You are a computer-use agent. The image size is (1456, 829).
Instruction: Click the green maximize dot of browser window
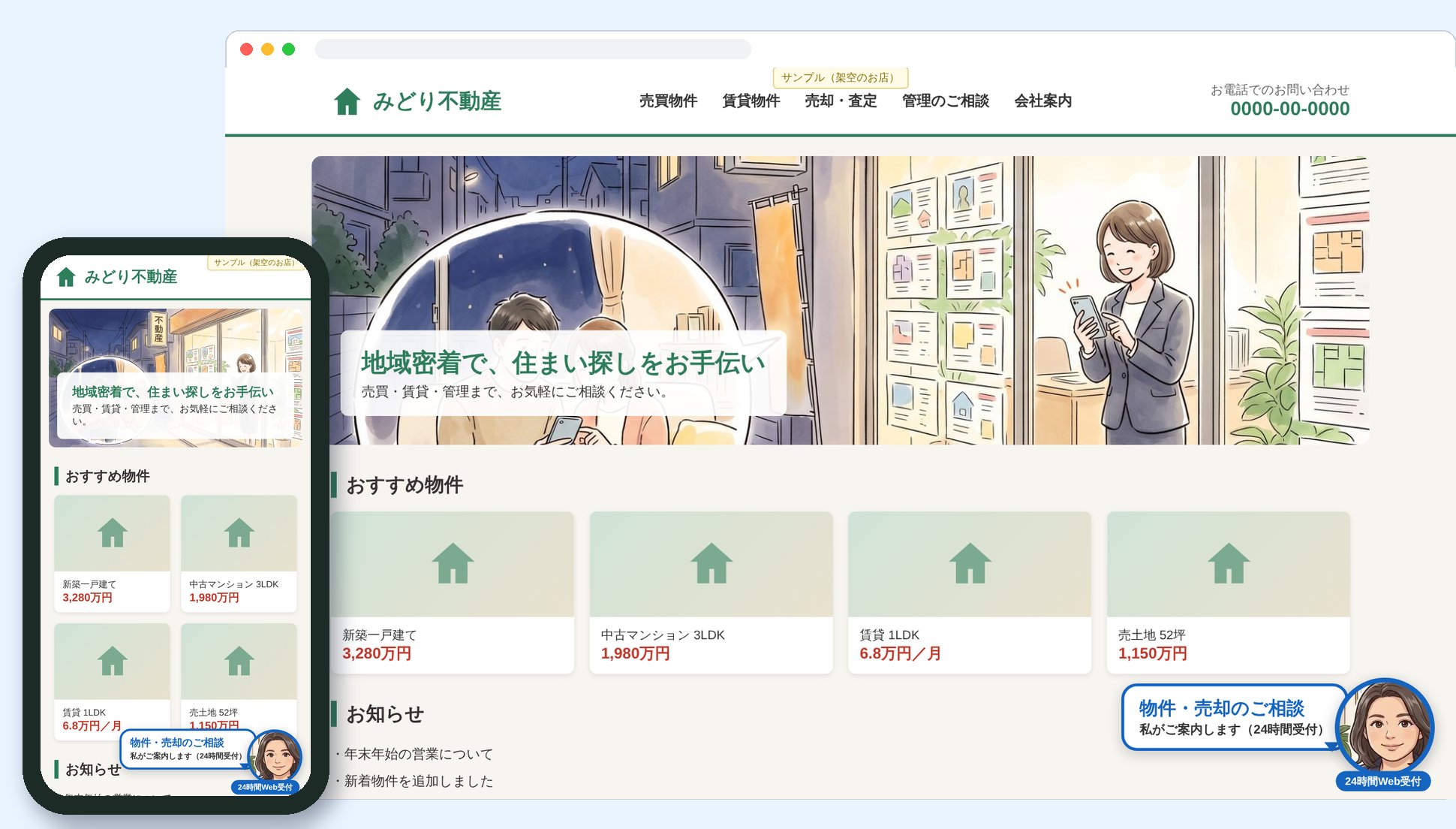tap(288, 49)
